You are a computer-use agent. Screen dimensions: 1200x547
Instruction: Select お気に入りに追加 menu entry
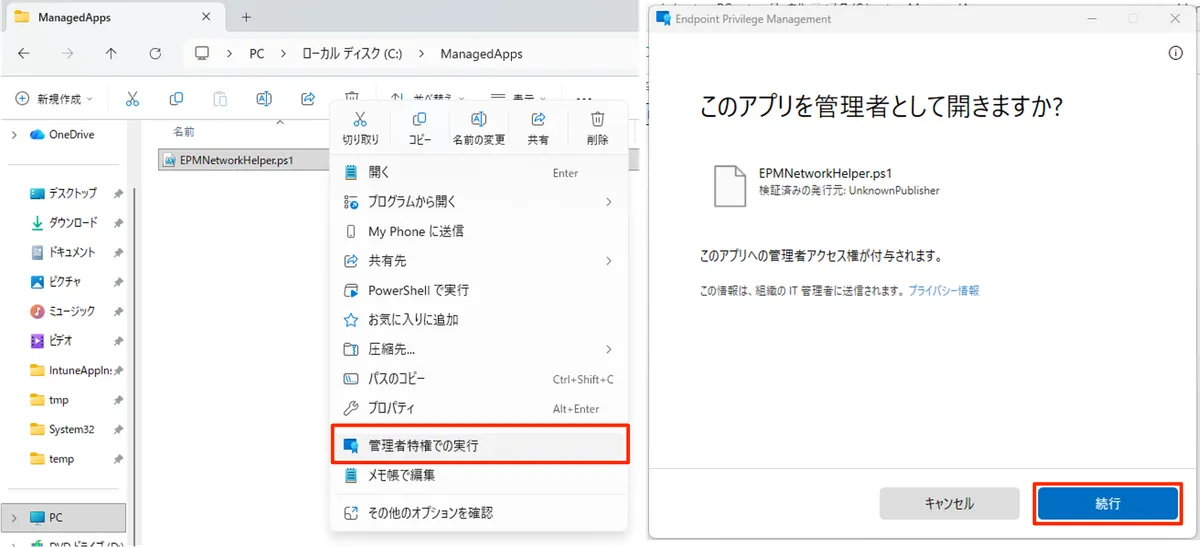[x=479, y=320]
